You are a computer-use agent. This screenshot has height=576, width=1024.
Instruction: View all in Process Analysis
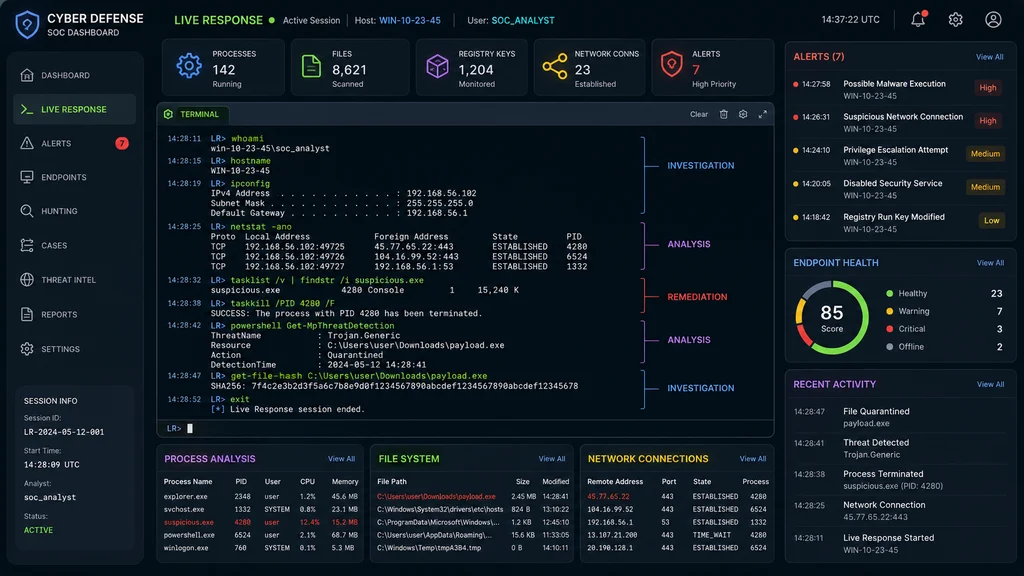pyautogui.click(x=342, y=458)
